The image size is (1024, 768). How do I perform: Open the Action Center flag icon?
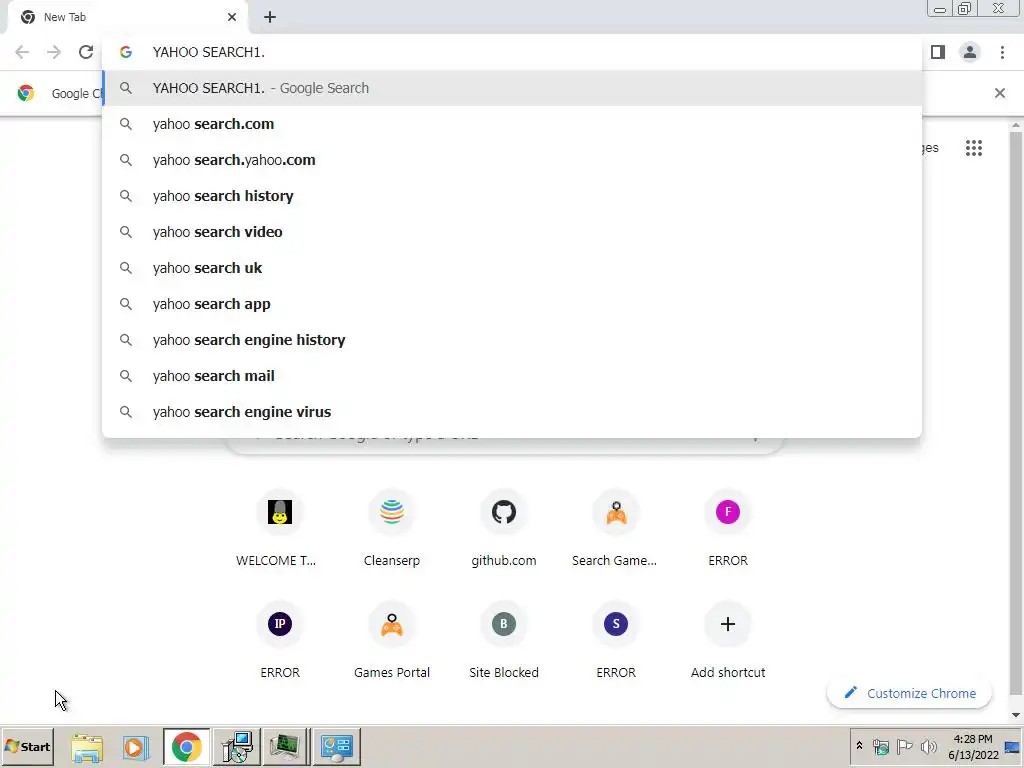pyautogui.click(x=904, y=746)
